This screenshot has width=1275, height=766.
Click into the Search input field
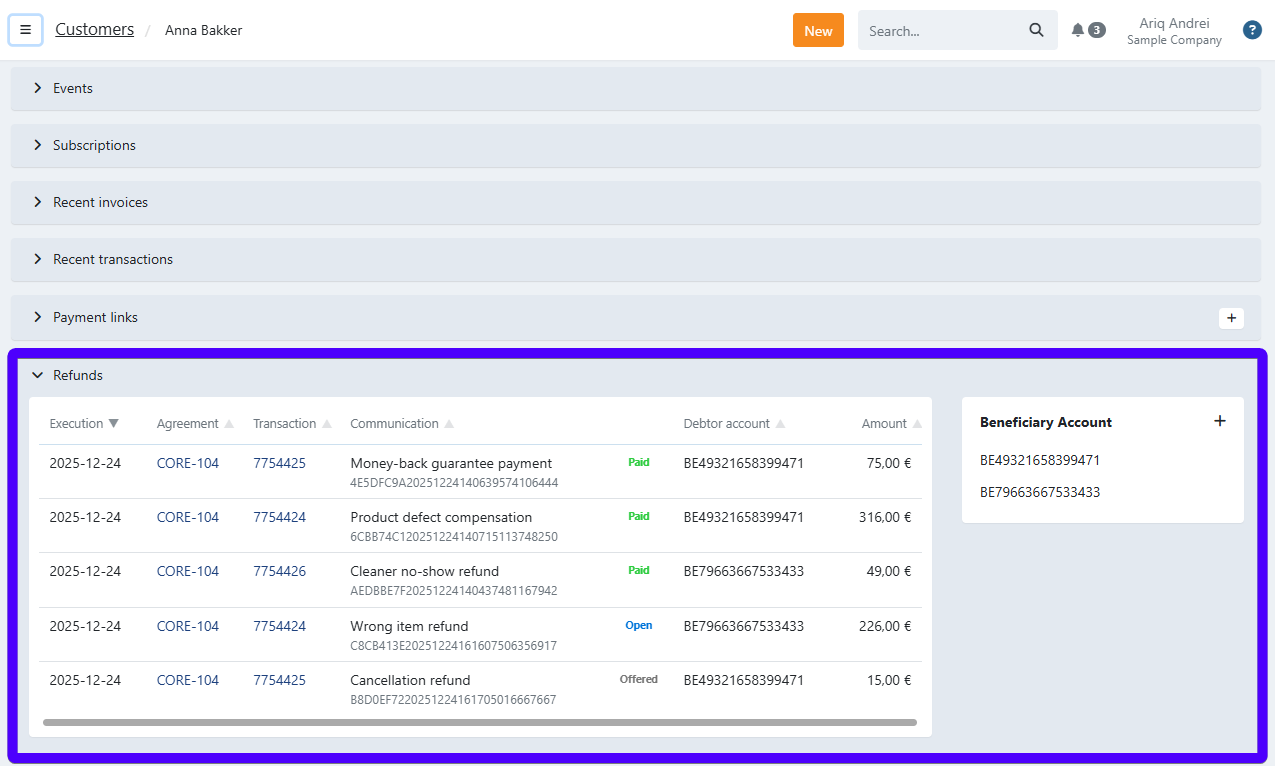940,30
